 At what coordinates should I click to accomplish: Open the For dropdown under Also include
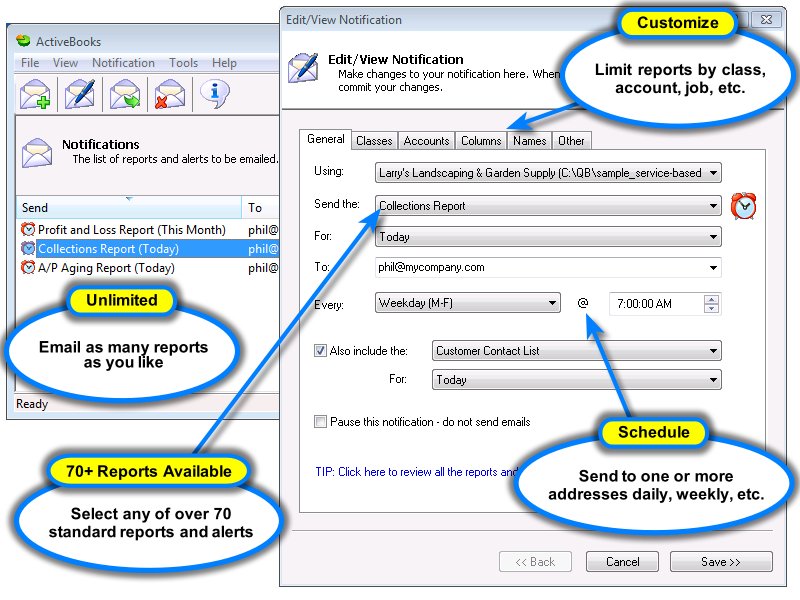[x=577, y=380]
